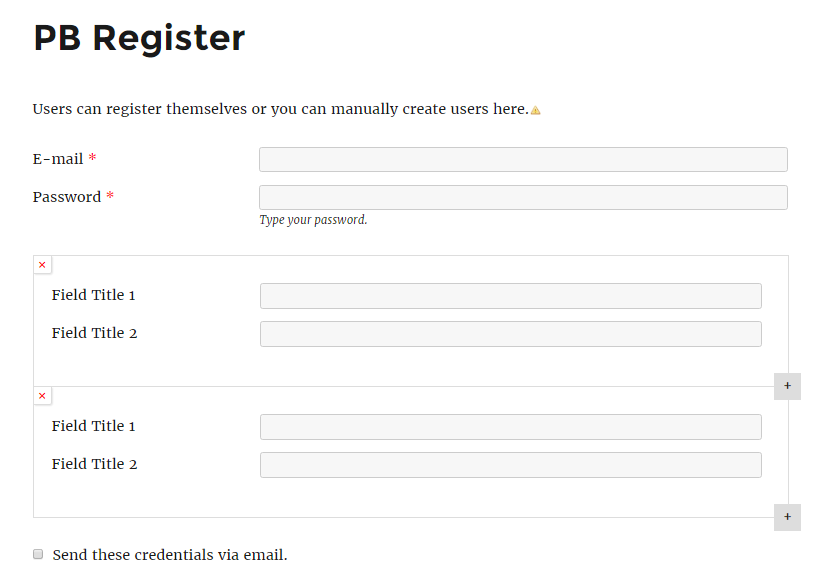Click Field Title 1 input in first group

[511, 296]
